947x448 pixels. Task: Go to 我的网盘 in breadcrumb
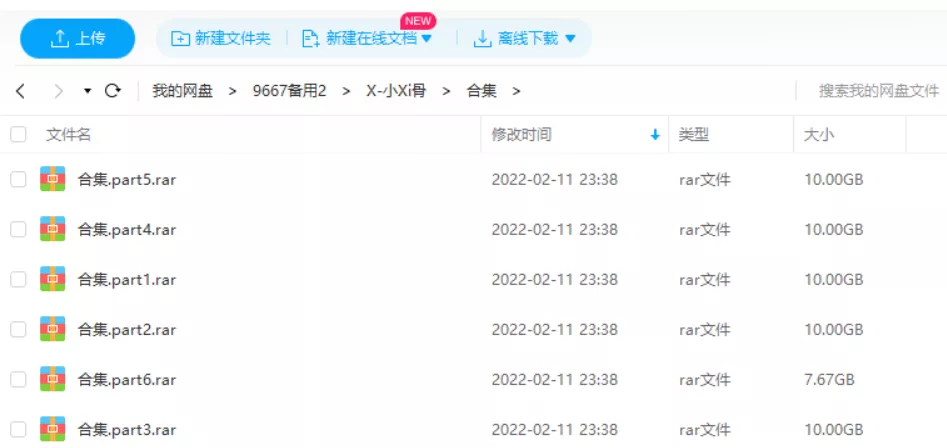pyautogui.click(x=182, y=91)
